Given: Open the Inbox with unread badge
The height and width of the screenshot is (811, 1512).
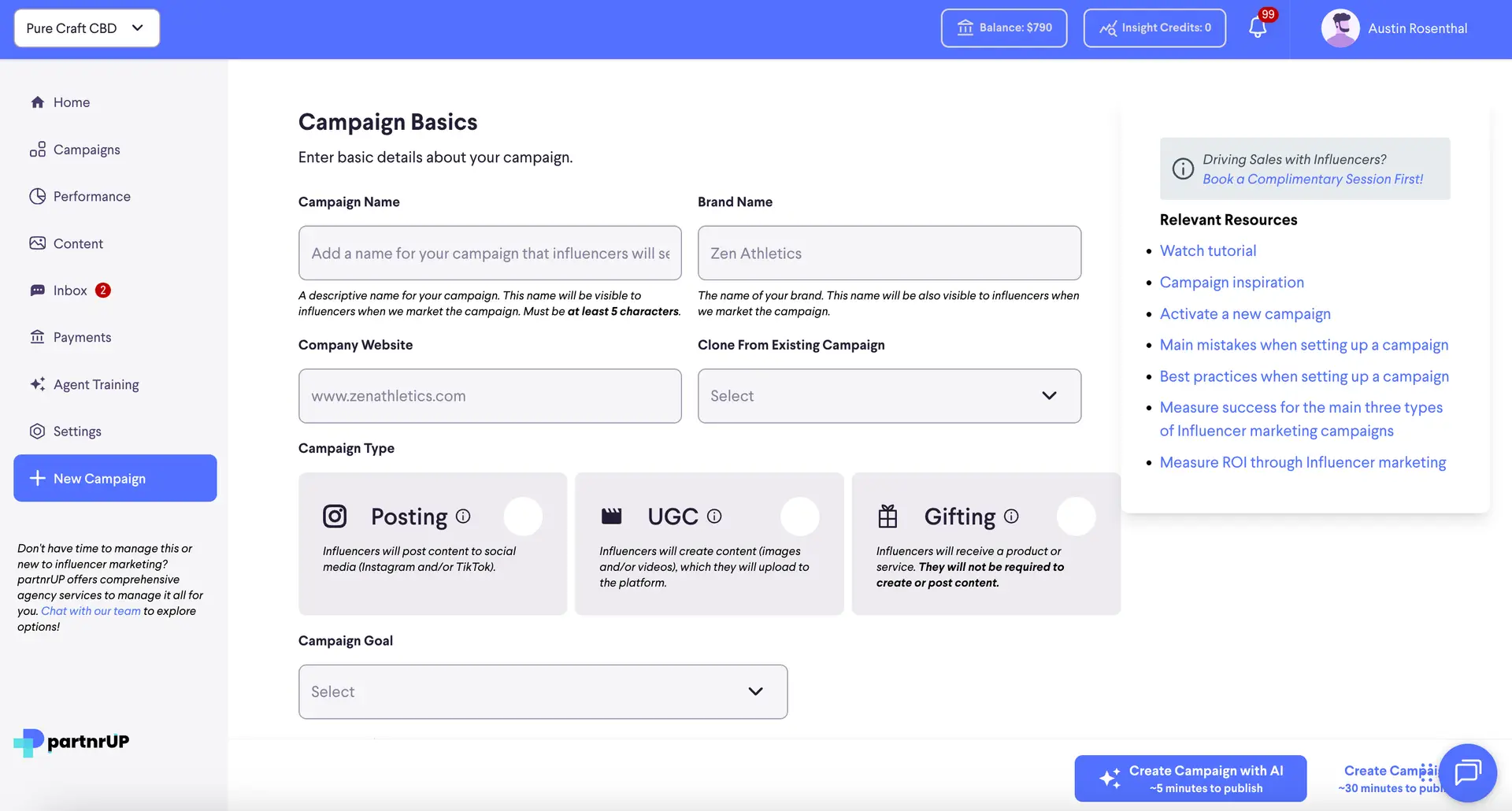Looking at the screenshot, I should click(38, 290).
